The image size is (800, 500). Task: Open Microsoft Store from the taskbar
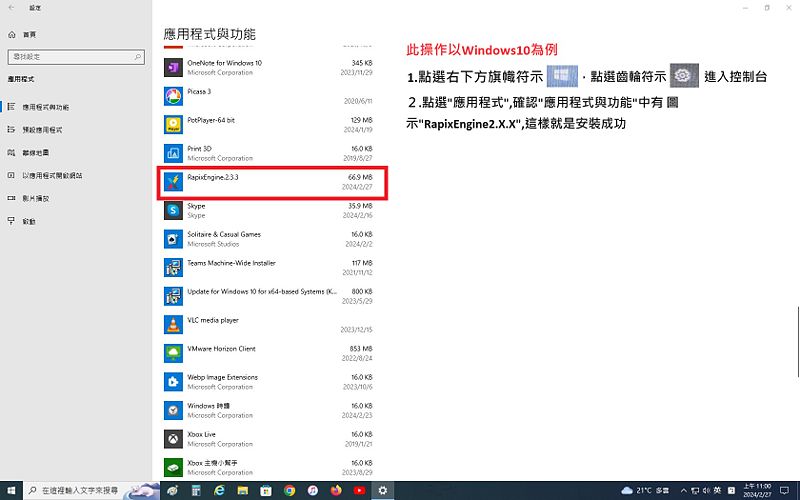point(266,490)
